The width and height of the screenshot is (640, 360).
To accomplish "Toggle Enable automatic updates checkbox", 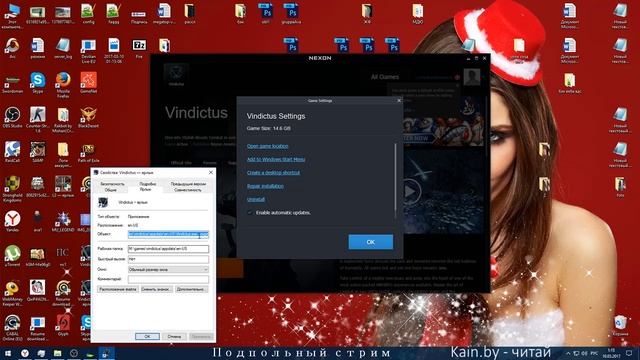I will click(250, 213).
